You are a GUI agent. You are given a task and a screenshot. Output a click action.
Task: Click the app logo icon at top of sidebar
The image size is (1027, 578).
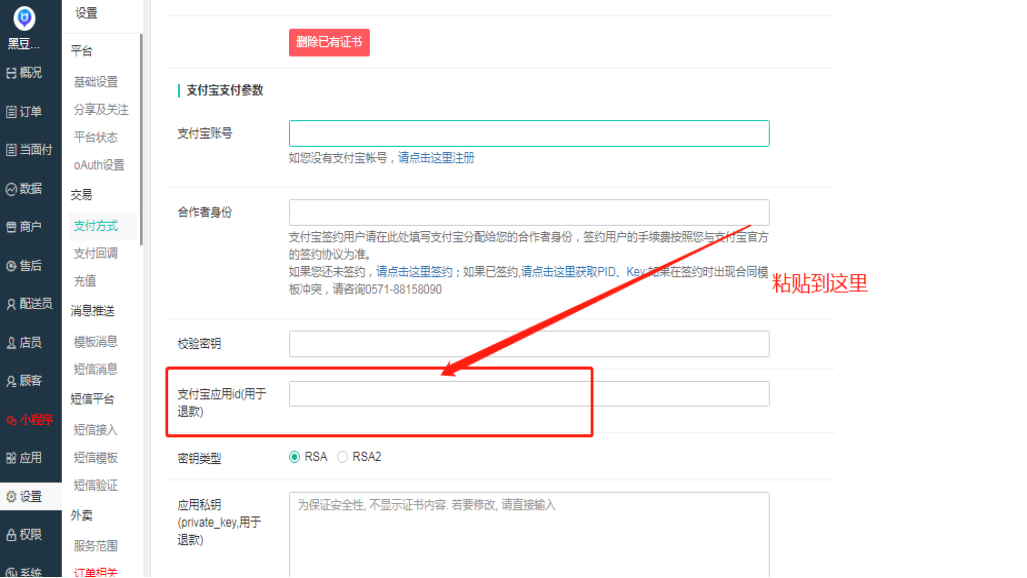point(24,18)
